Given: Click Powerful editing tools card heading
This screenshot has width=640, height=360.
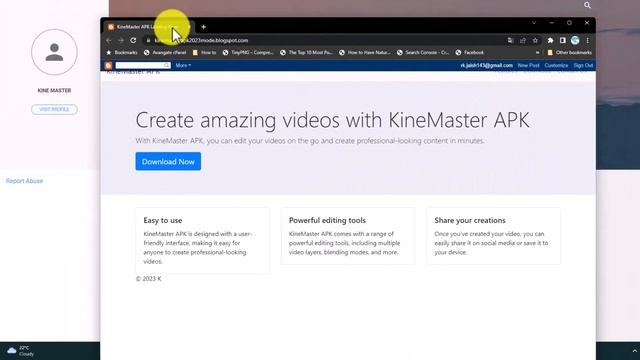Looking at the screenshot, I should (x=327, y=220).
